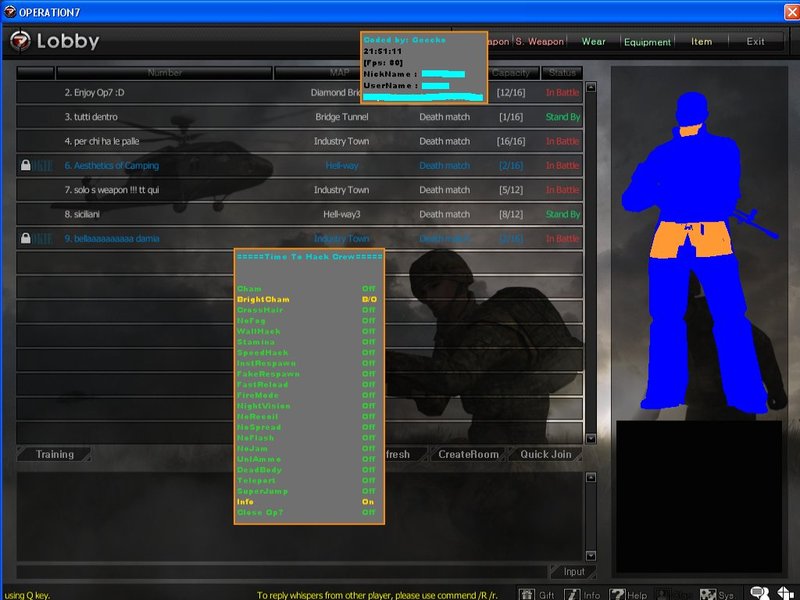The image size is (800, 600).
Task: Toggle the UnlAmmo option
Action: (307, 459)
